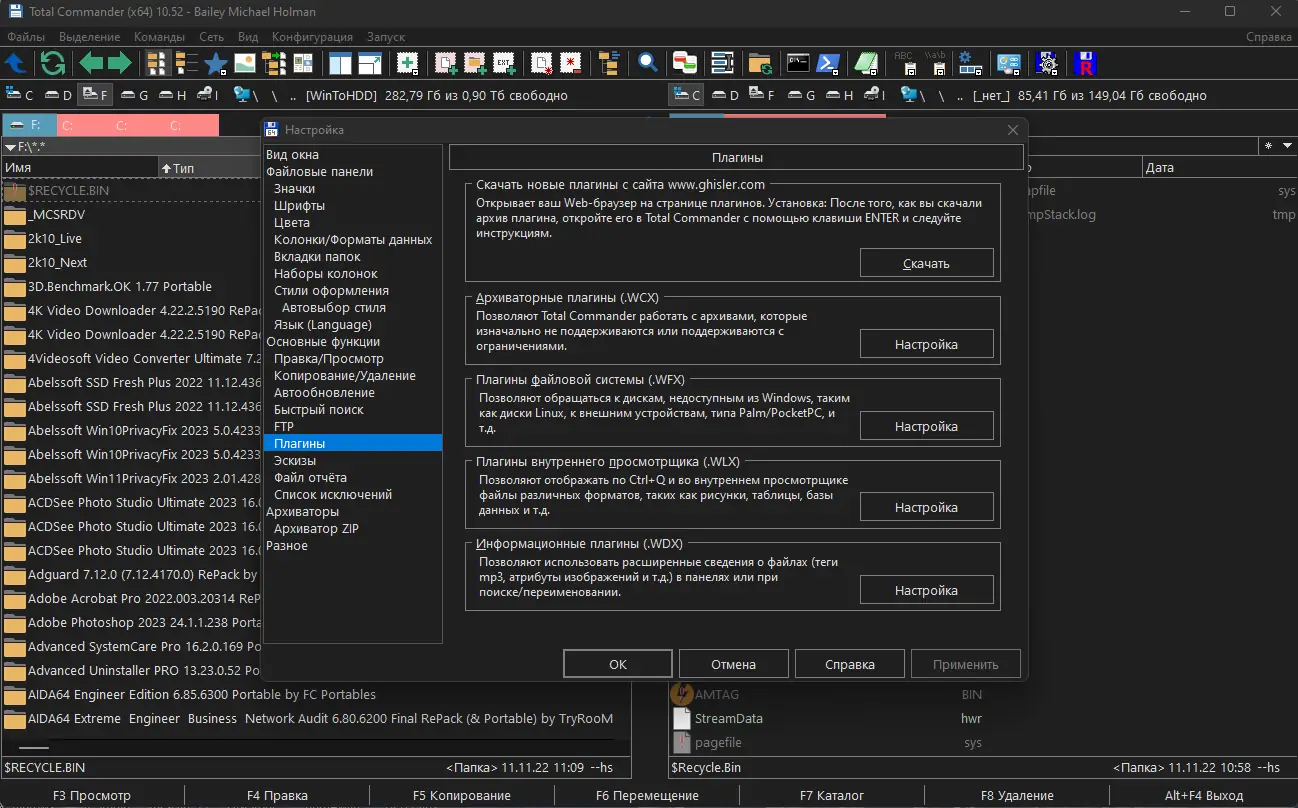Sort the left panel by the Тип column
The image size is (1298, 808).
click(x=209, y=168)
